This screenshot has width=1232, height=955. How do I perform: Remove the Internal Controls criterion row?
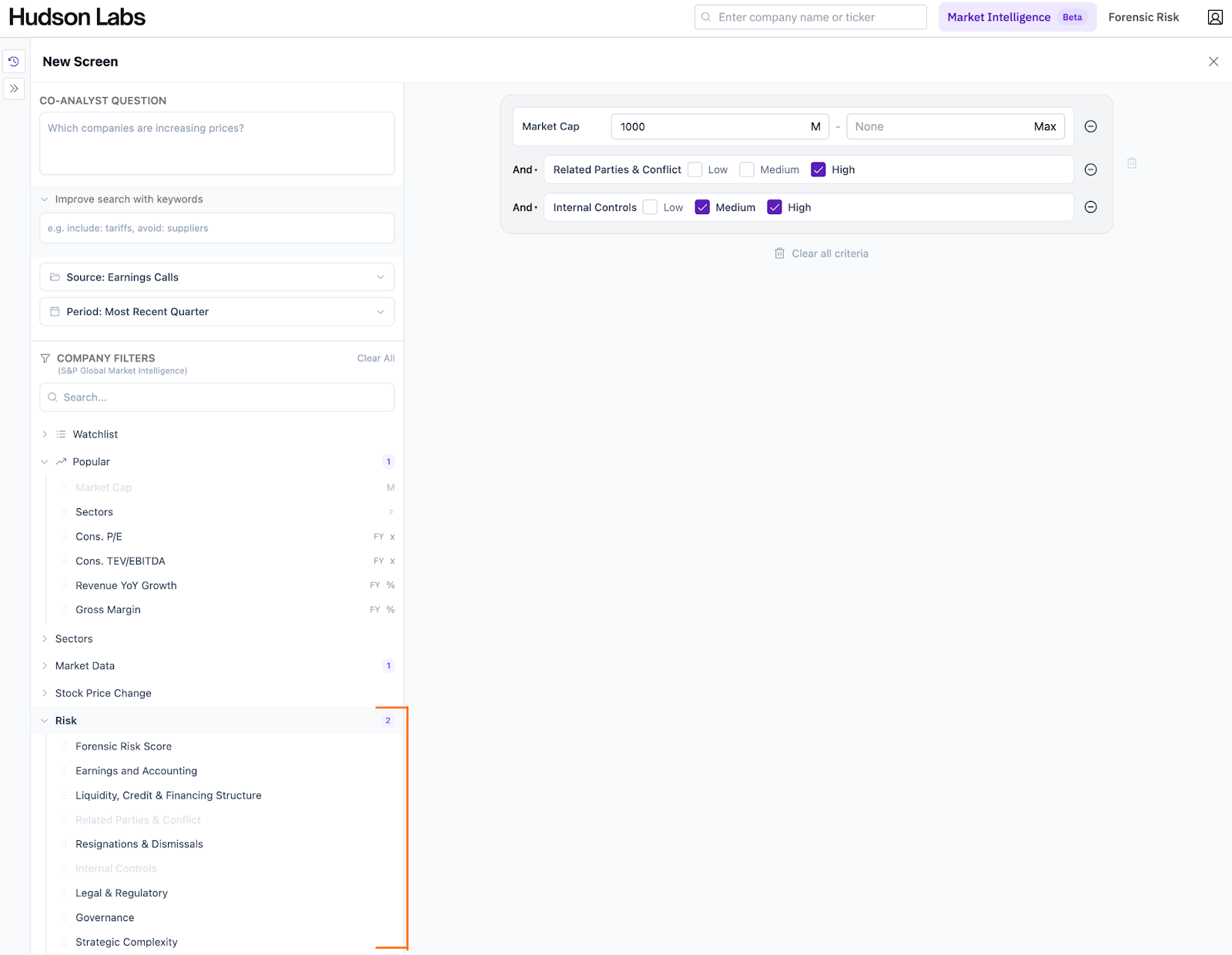pos(1090,207)
